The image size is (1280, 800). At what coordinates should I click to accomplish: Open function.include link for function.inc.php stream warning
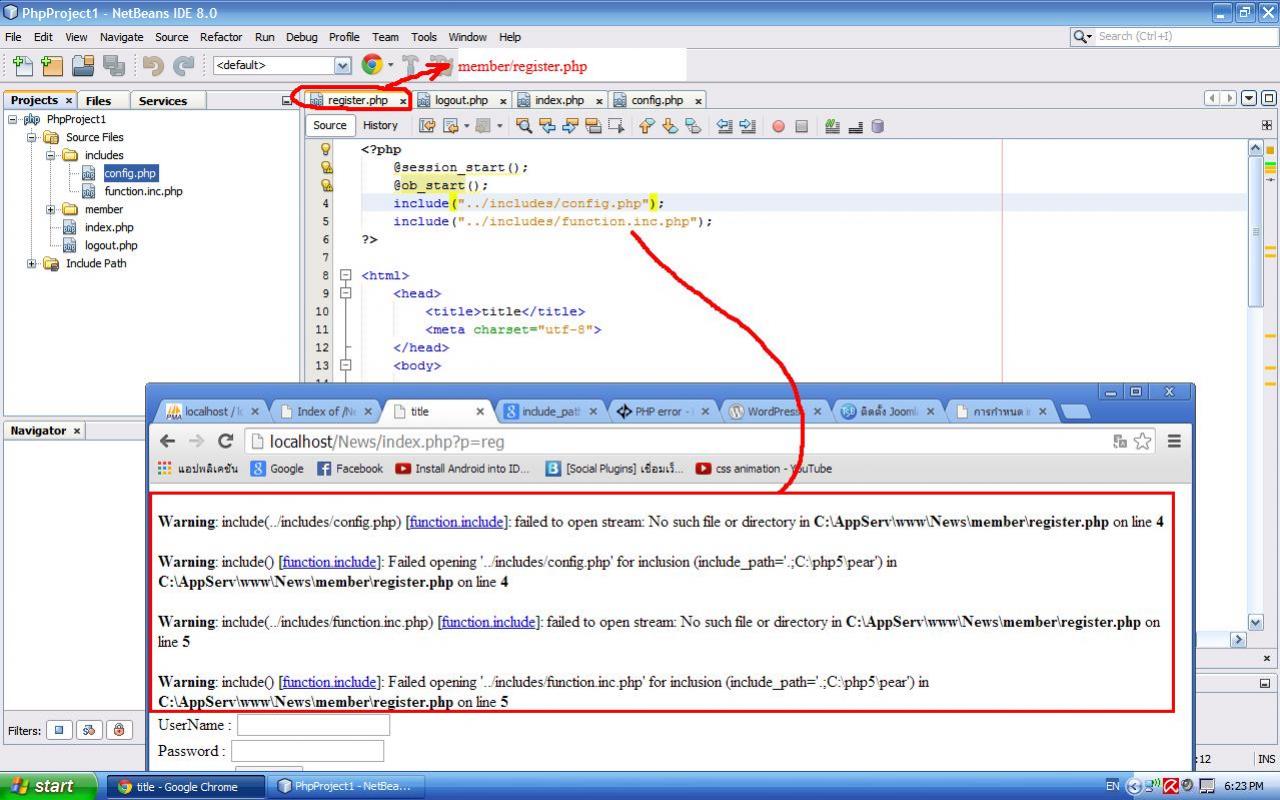tap(489, 621)
